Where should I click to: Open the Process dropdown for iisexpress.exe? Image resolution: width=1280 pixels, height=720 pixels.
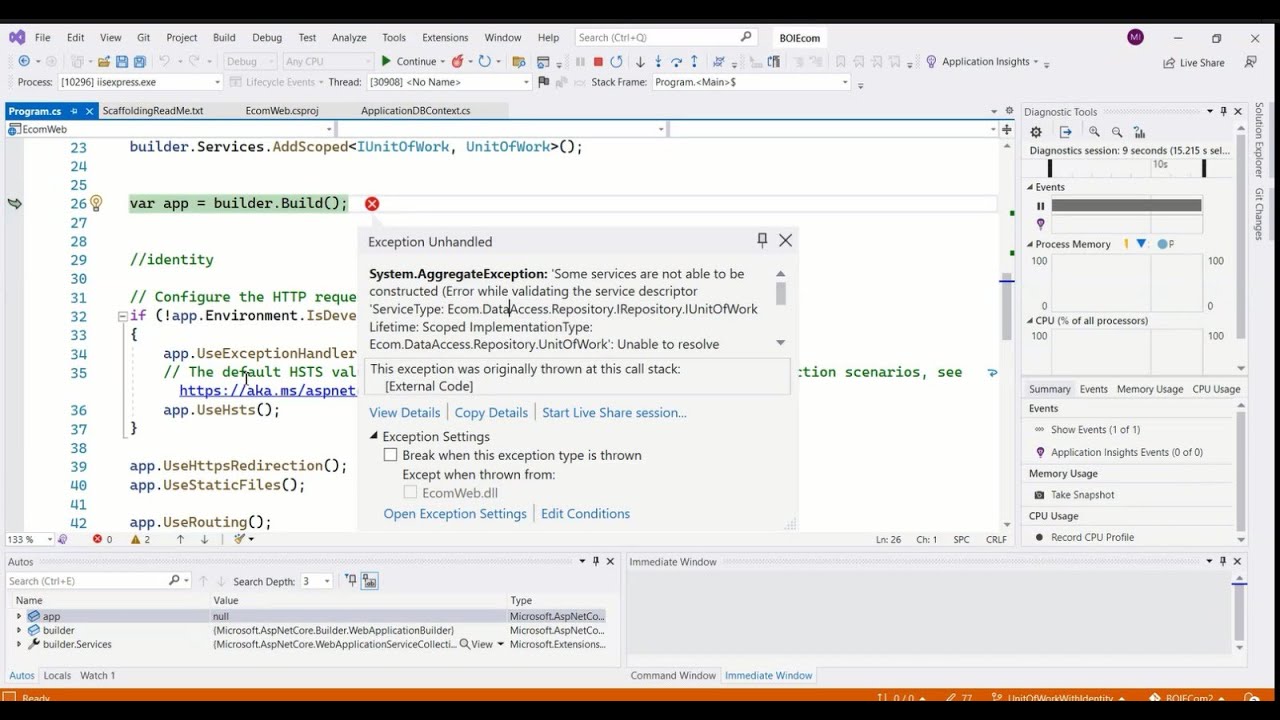[217, 82]
